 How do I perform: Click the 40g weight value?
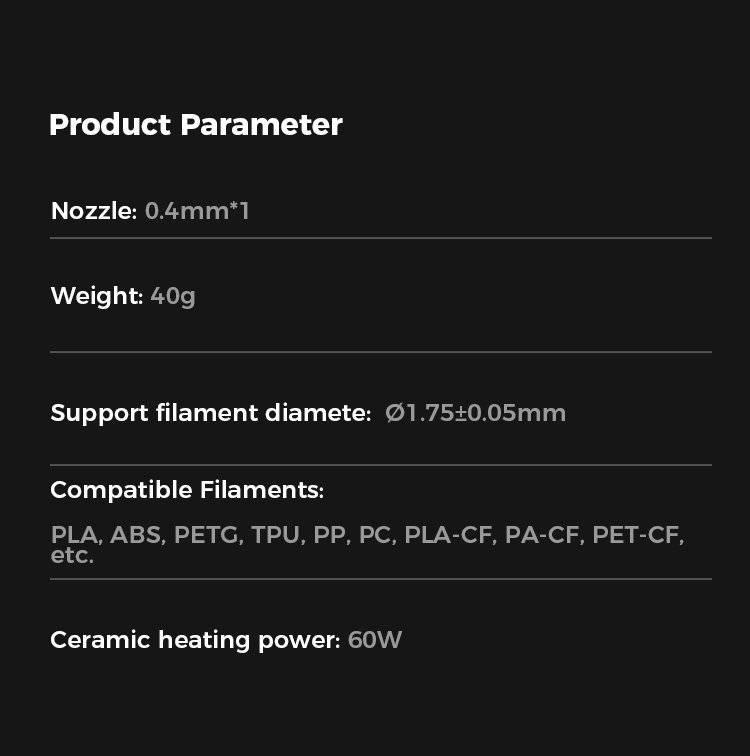pyautogui.click(x=173, y=296)
